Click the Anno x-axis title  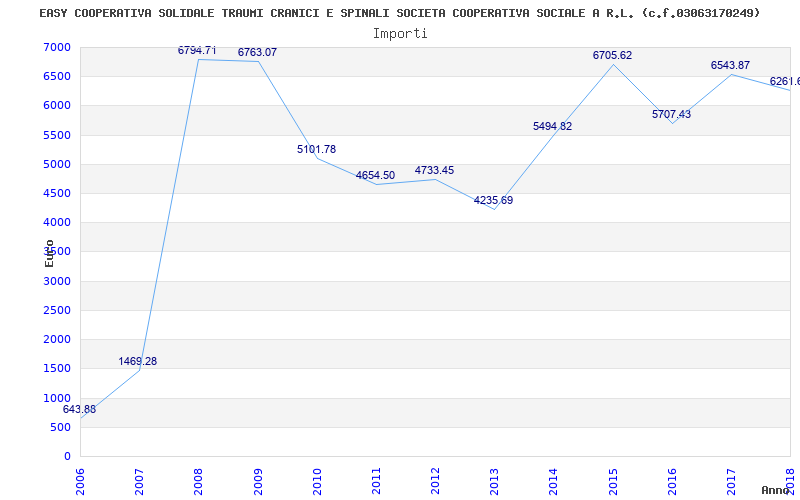(x=776, y=490)
